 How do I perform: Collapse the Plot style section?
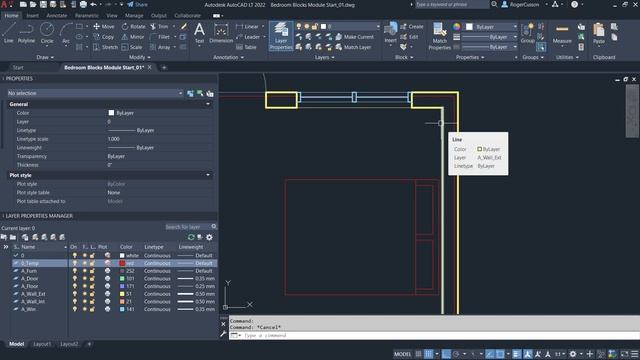208,175
